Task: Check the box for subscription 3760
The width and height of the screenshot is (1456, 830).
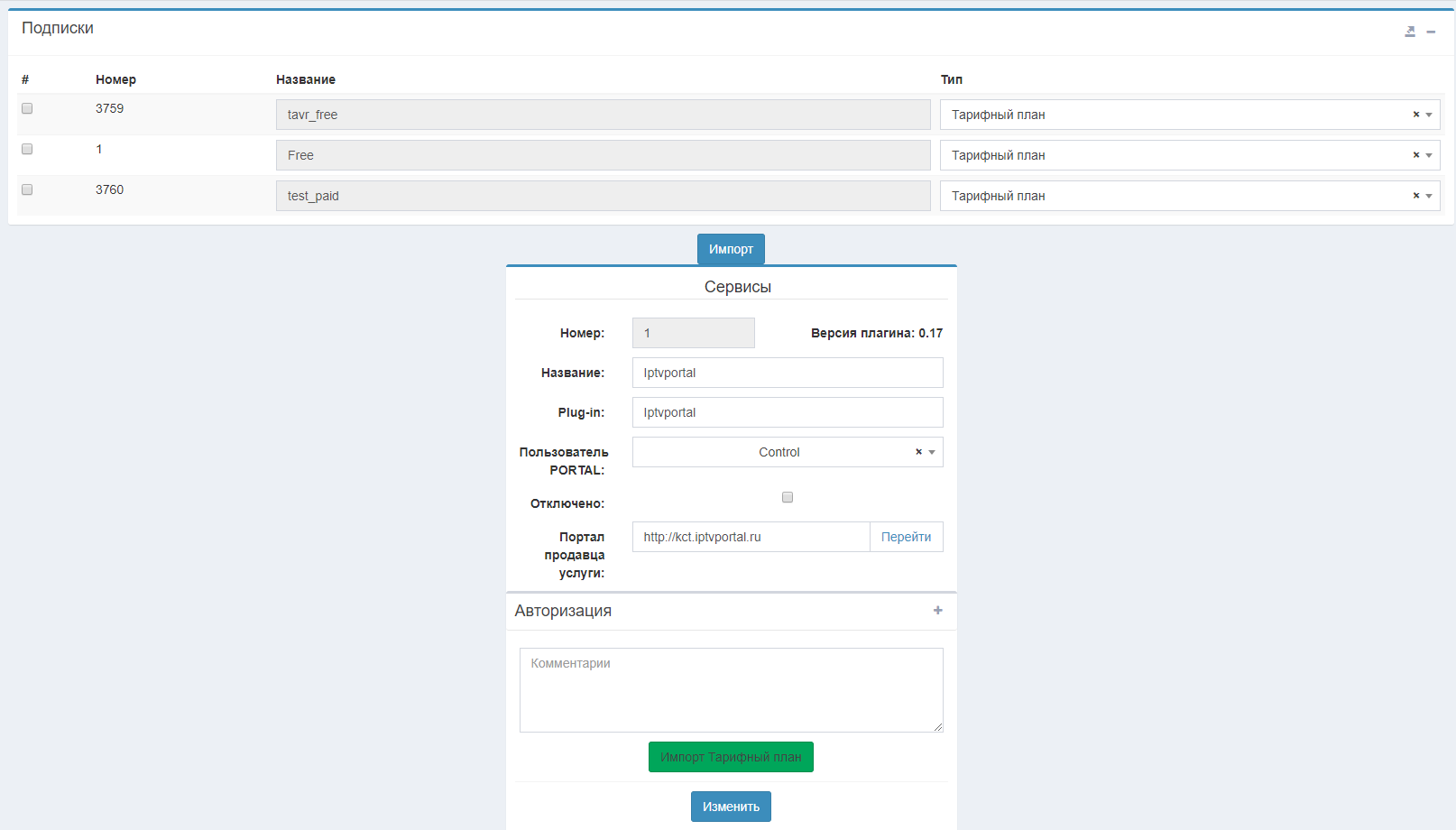Action: click(x=27, y=189)
